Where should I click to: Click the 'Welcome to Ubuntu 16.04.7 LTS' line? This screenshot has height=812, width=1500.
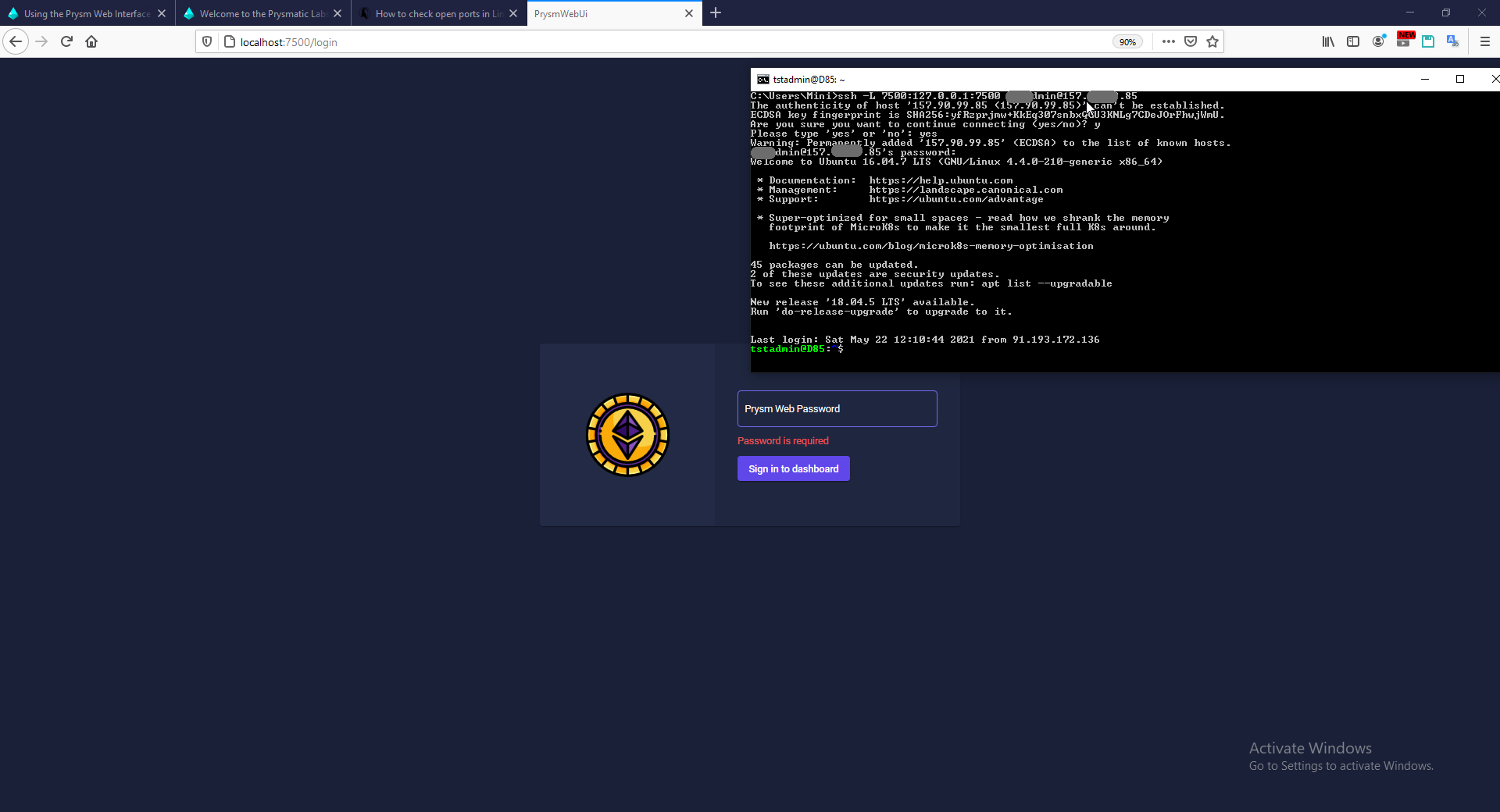[x=956, y=162]
